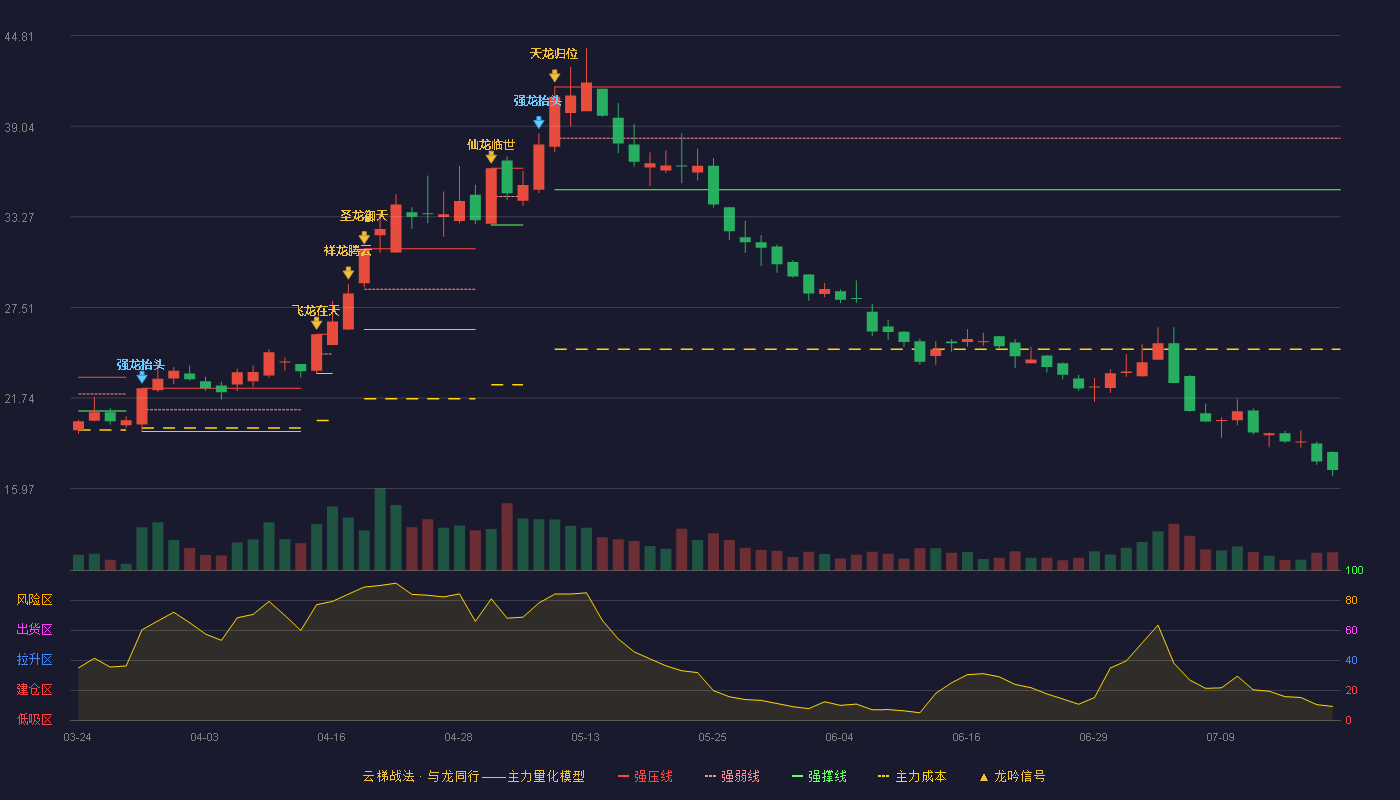
Task: Toggle the 龙吟信号 legend entry
Action: 1011,776
